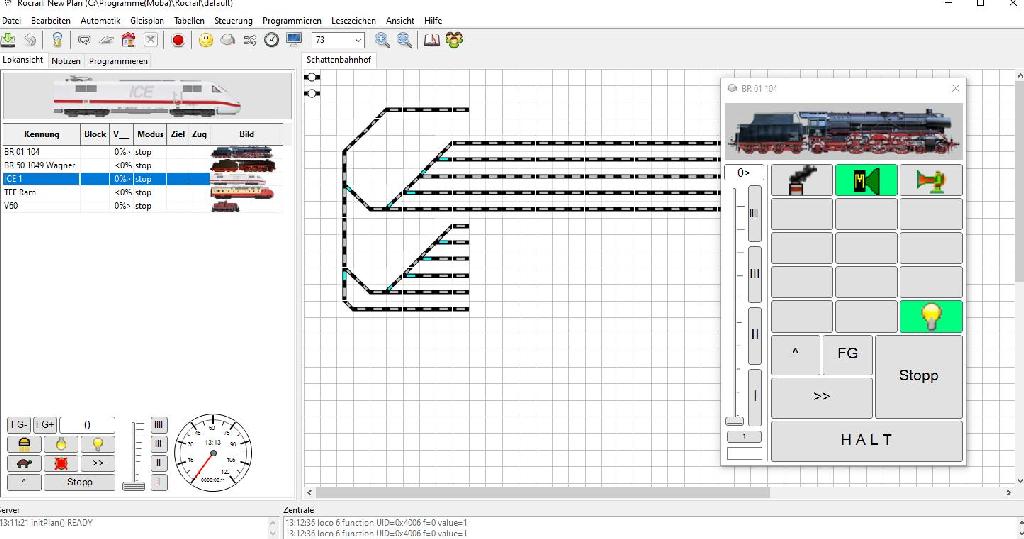Click the clock icon in toolbar
Viewport: 1024px width, 539px height.
[271, 40]
